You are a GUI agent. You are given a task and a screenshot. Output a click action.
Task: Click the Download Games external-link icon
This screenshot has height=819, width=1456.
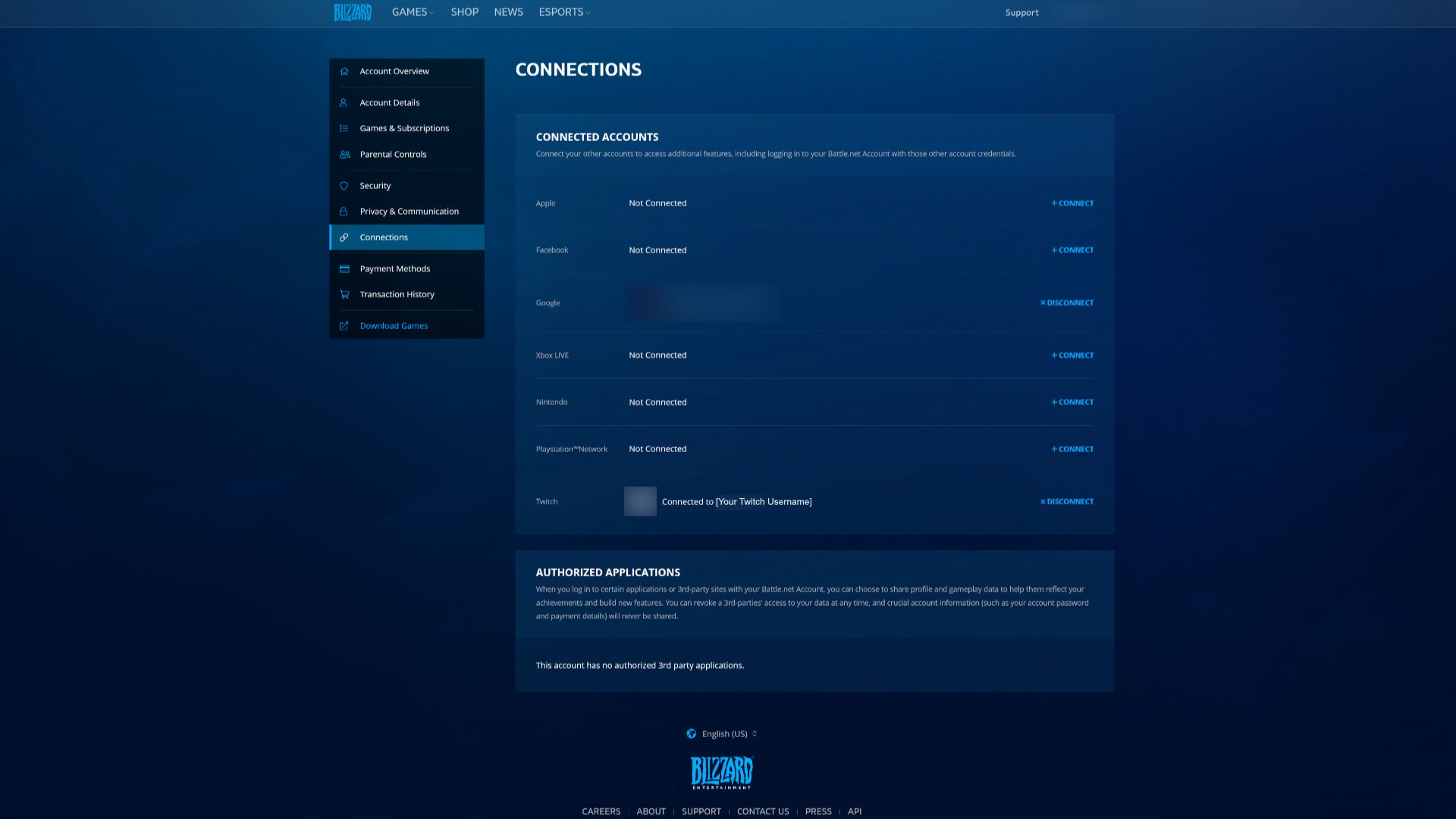pyautogui.click(x=345, y=325)
